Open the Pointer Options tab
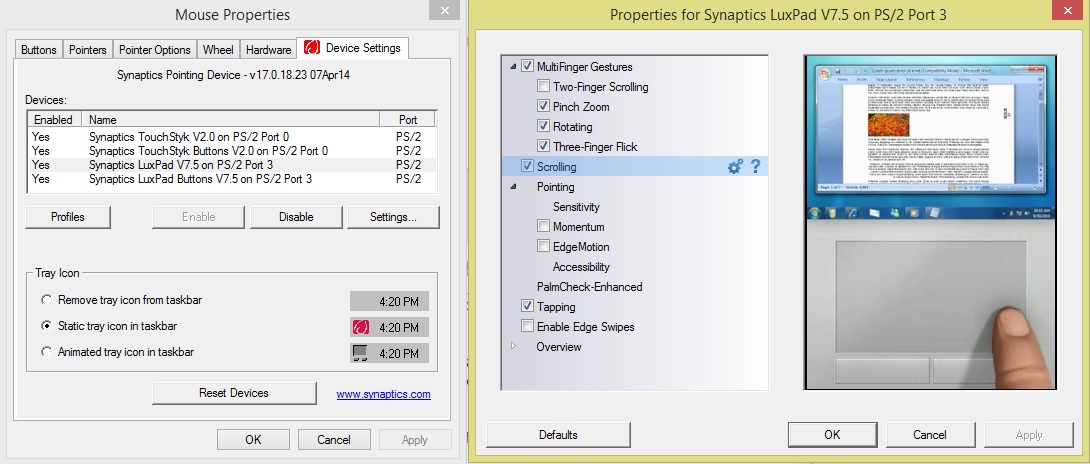The width and height of the screenshot is (1090, 464). (x=154, y=49)
